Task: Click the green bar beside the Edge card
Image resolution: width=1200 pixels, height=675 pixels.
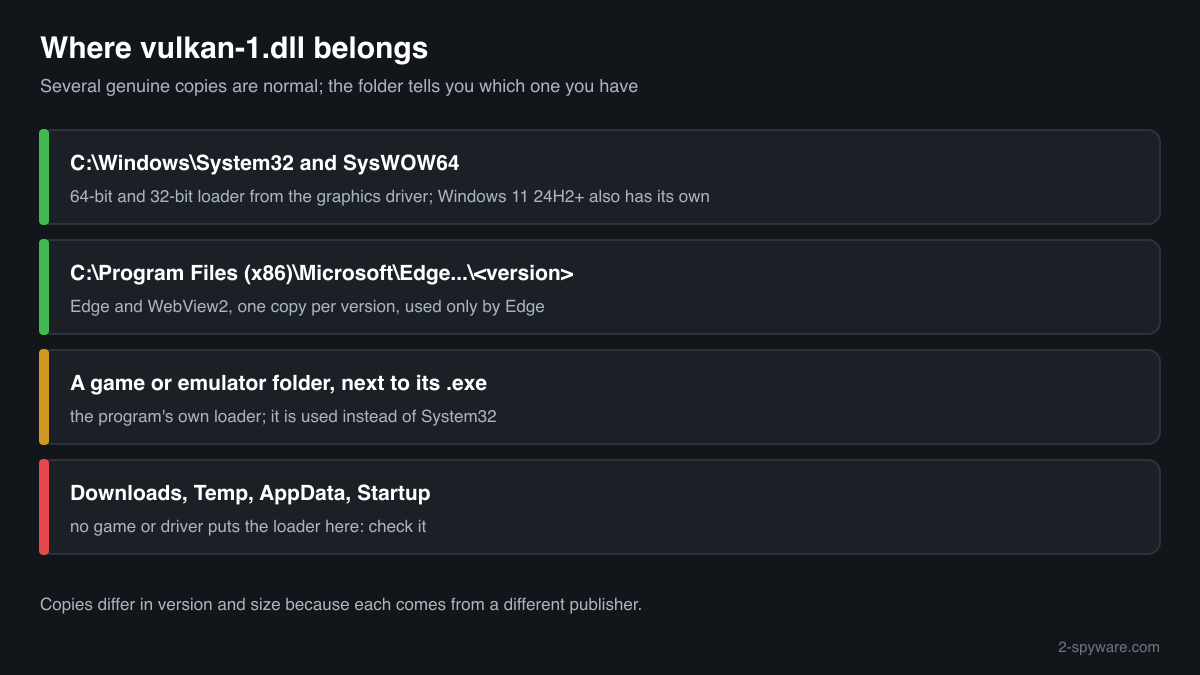Action: 44,287
